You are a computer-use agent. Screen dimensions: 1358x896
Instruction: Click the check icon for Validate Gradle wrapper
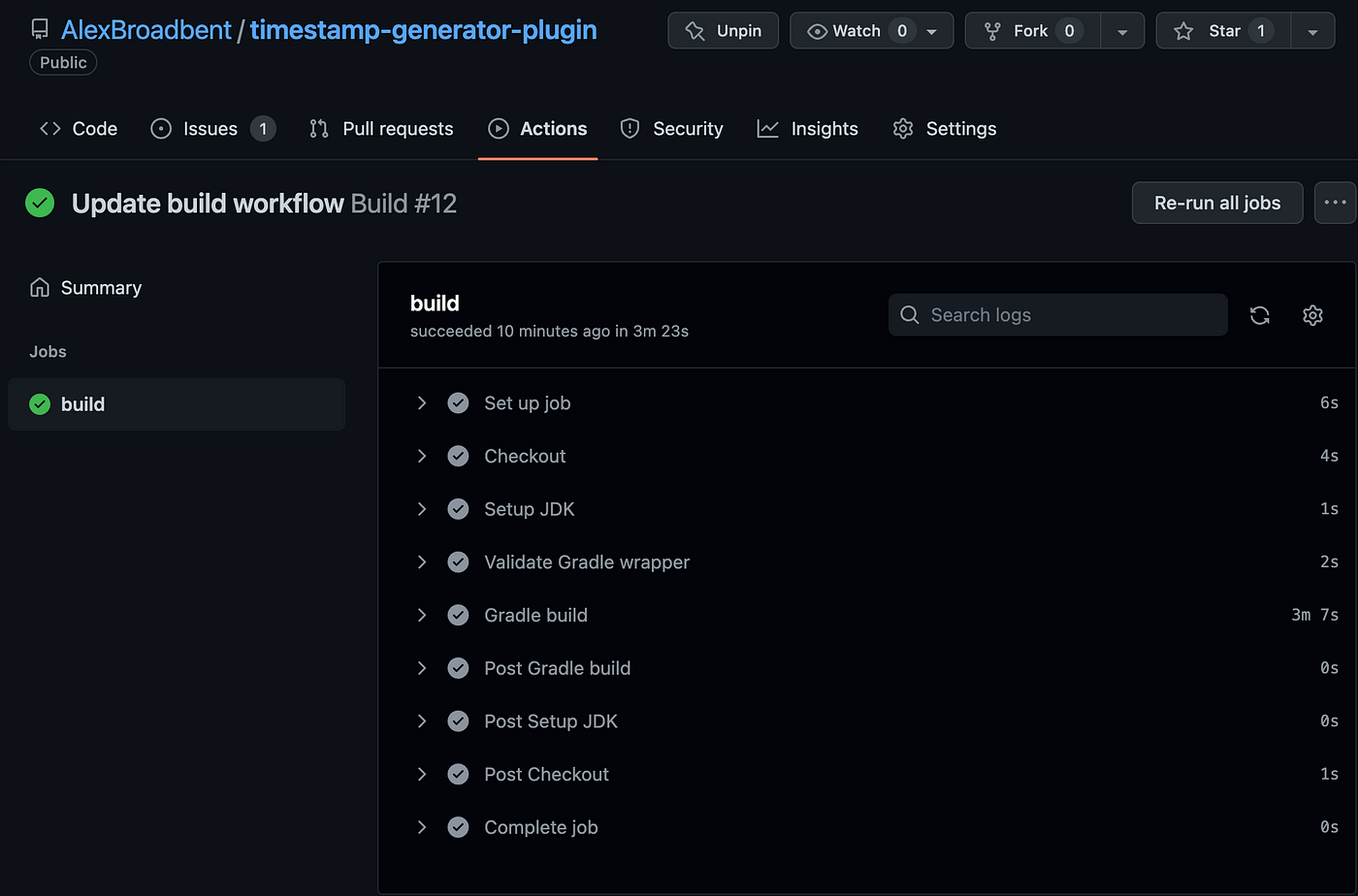pos(459,562)
